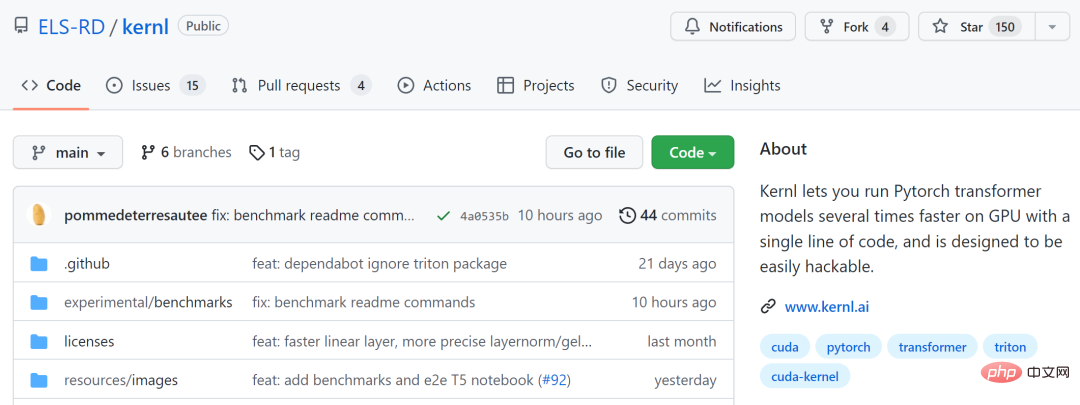Click the folder icon for resources/images
This screenshot has width=1080, height=405.
39,380
